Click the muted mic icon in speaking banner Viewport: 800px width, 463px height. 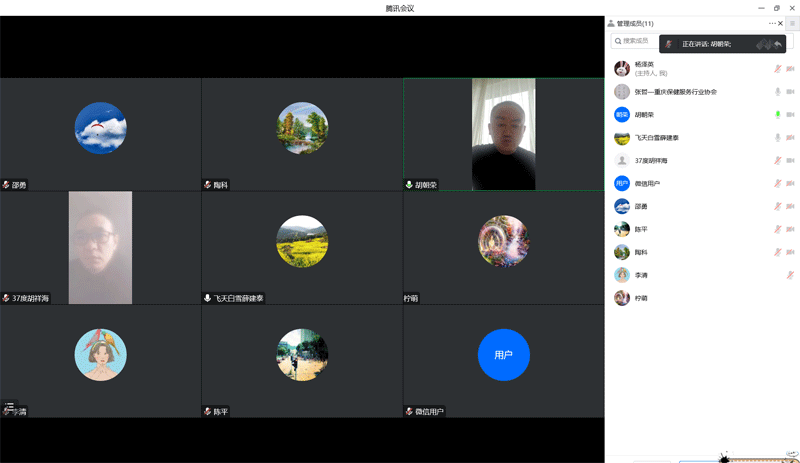[x=668, y=44]
